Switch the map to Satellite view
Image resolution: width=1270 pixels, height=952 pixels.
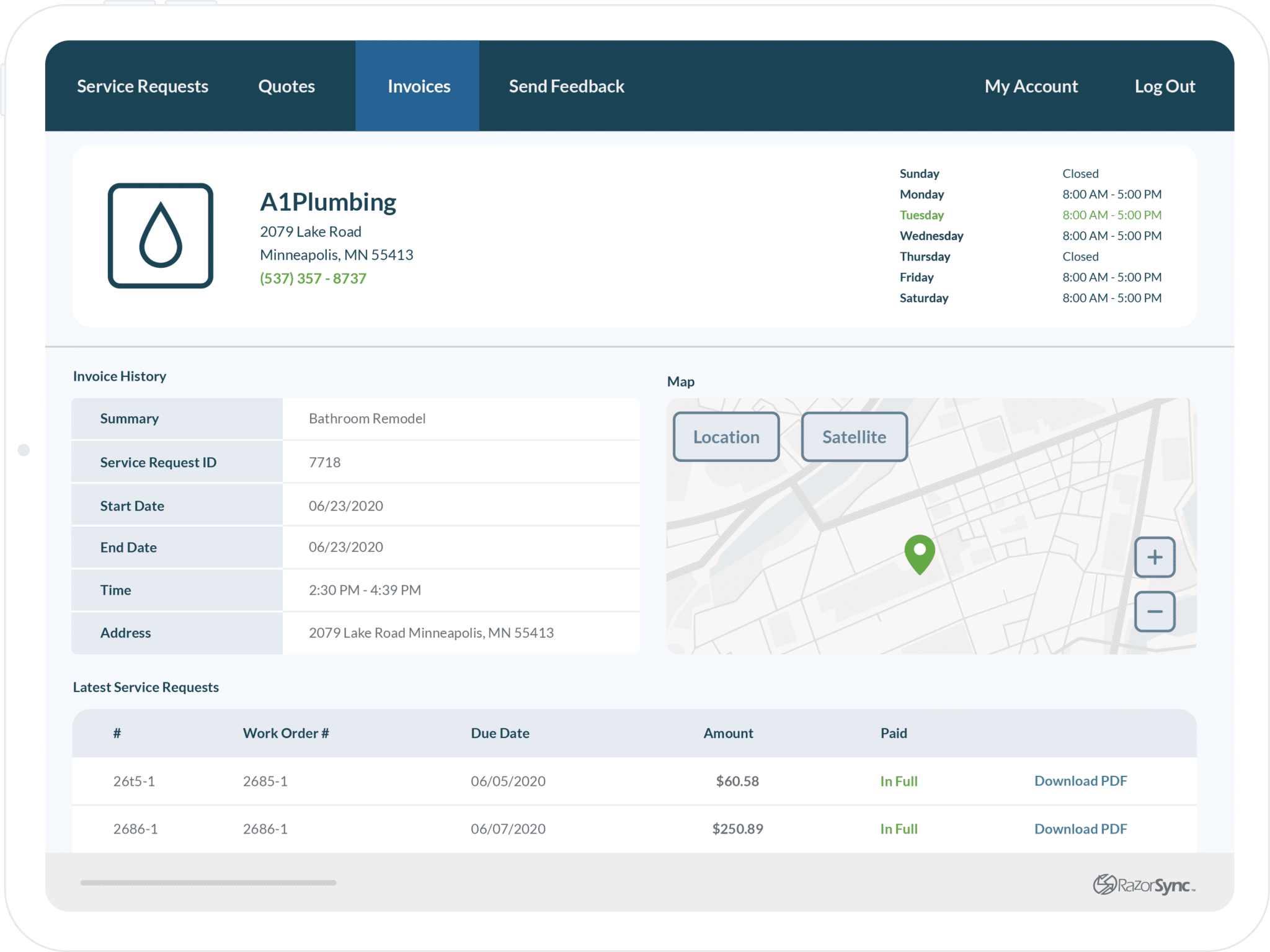pyautogui.click(x=854, y=437)
